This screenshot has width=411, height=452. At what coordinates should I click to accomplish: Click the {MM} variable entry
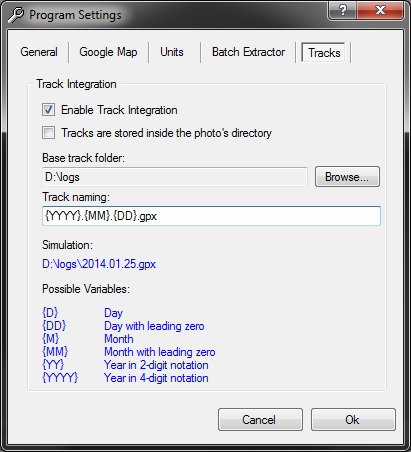click(55, 352)
